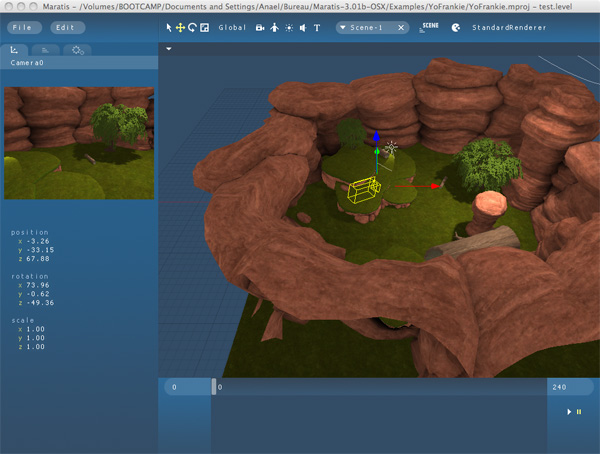The height and width of the screenshot is (454, 600).
Task: Edit position z value 67.88
Action: click(38, 259)
